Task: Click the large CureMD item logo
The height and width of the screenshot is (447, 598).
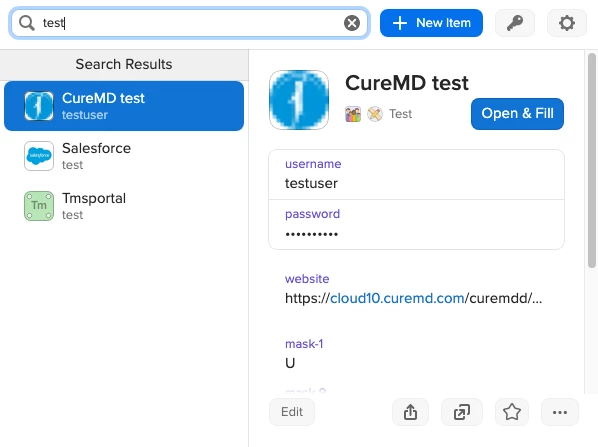Action: pos(299,100)
